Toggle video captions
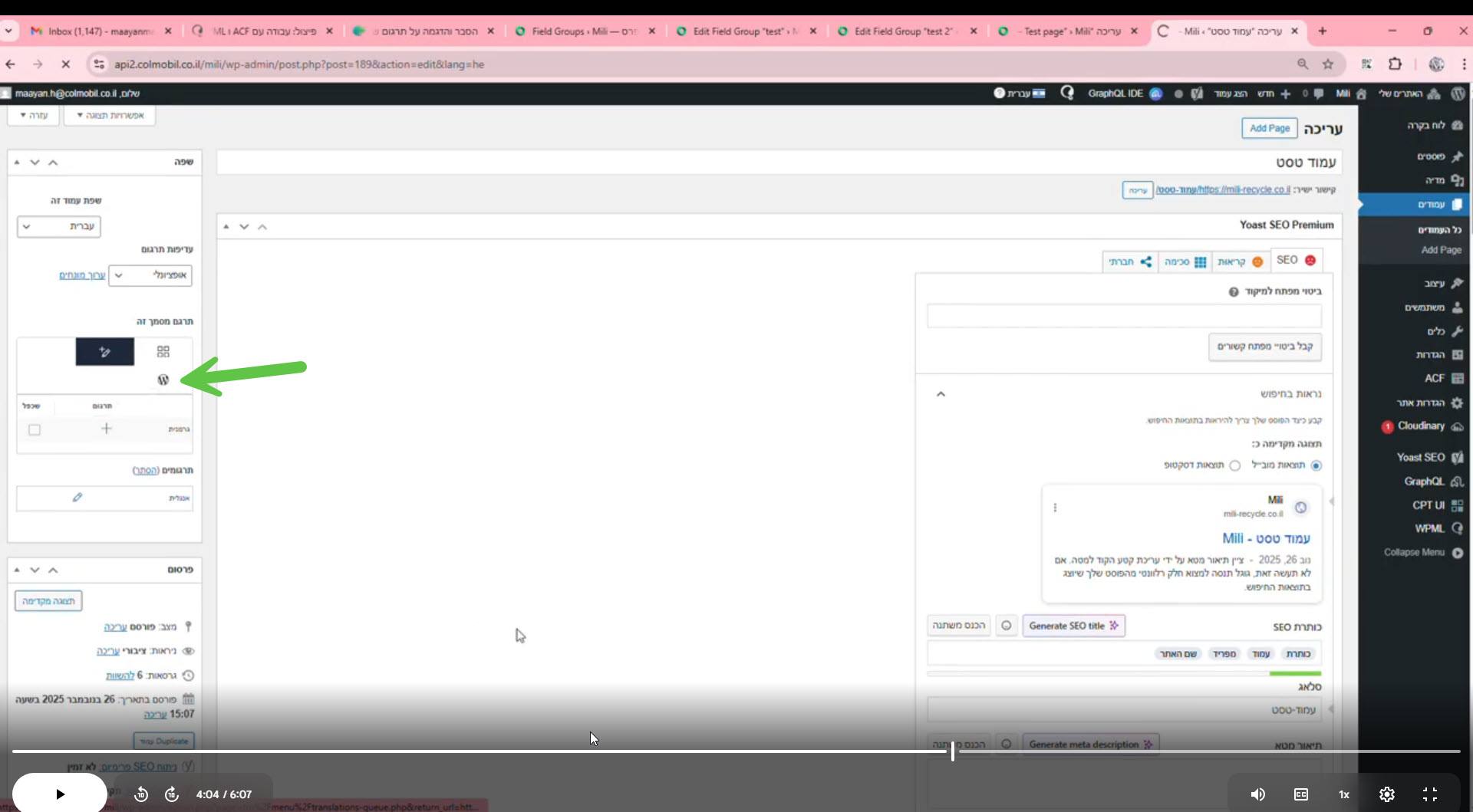This screenshot has width=1473, height=812. click(1301, 794)
